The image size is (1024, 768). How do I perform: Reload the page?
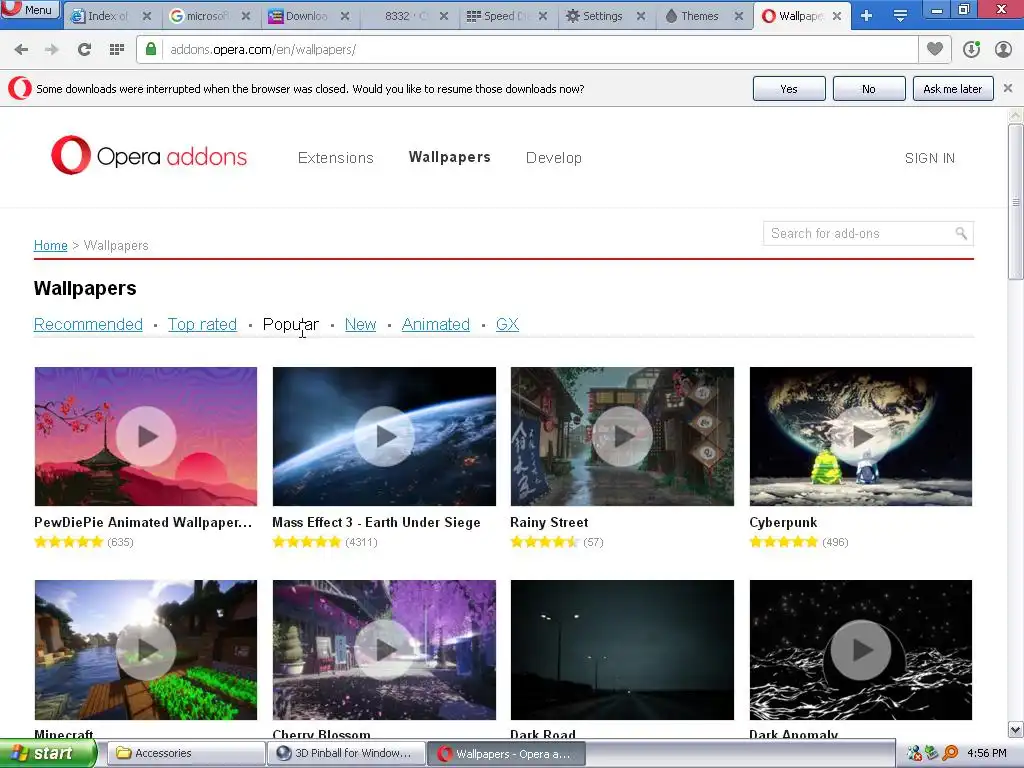pyautogui.click(x=84, y=50)
